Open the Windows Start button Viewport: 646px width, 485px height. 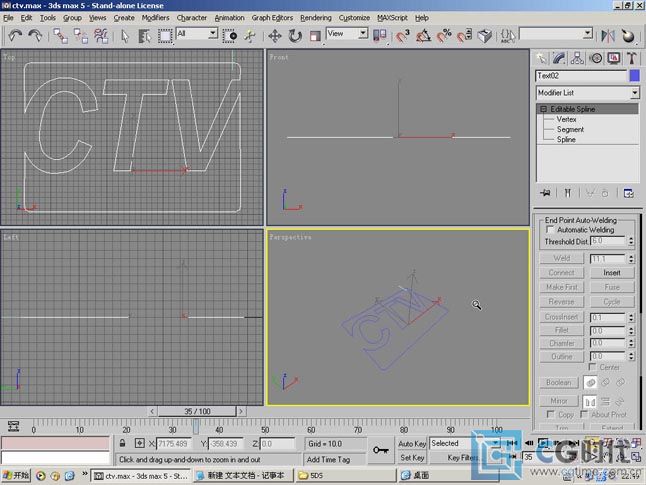pos(16,476)
